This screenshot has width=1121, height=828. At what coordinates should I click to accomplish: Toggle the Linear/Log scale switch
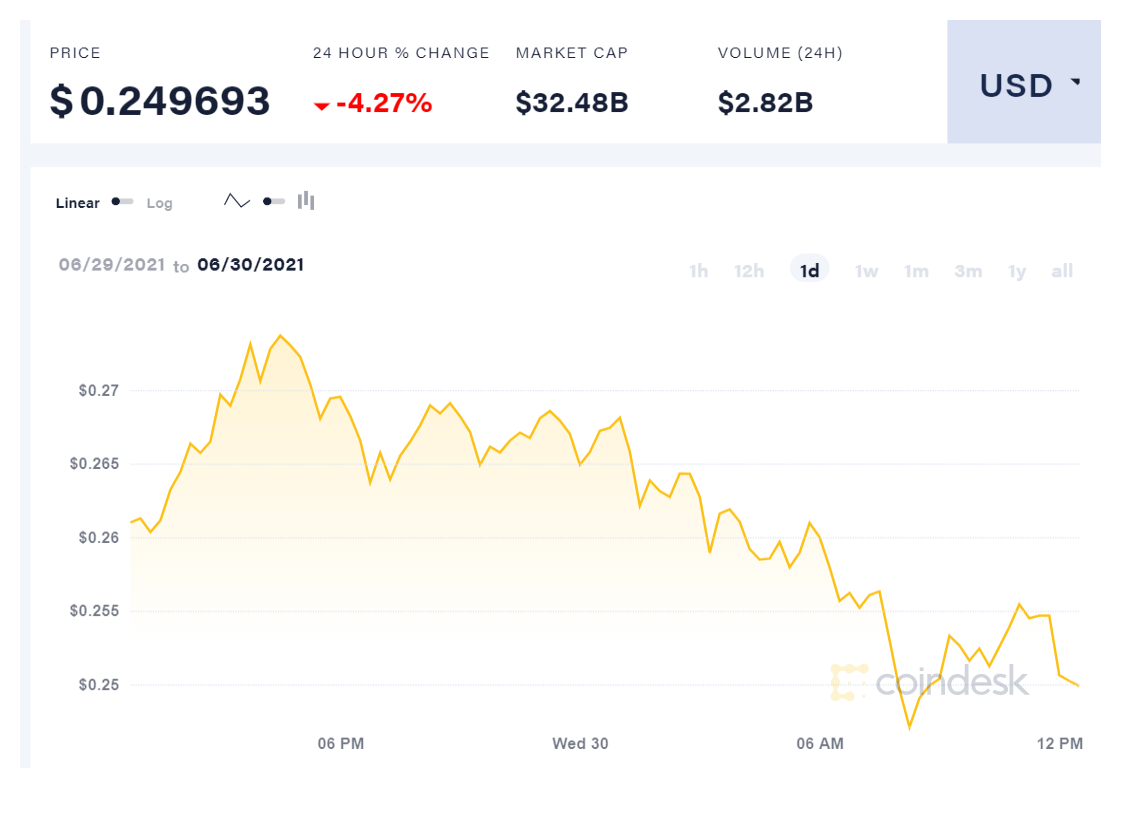122,202
